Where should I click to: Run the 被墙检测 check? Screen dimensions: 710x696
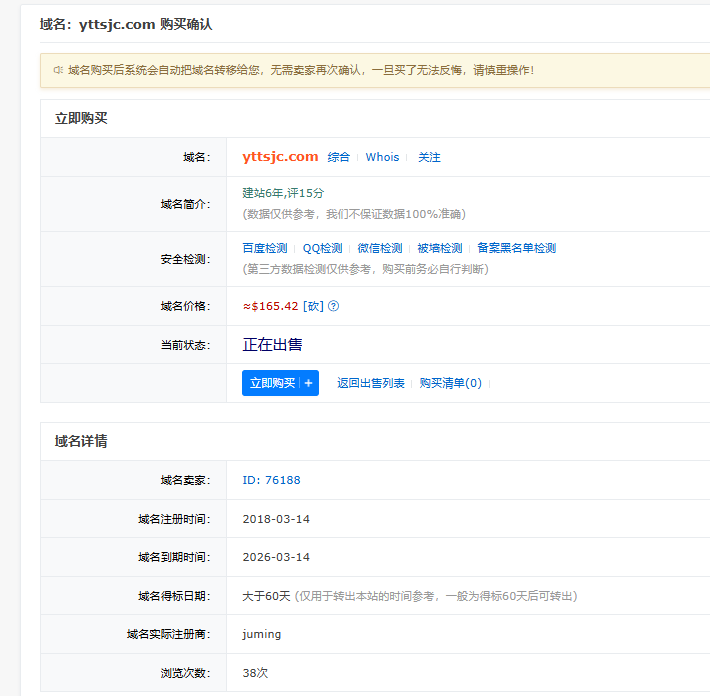click(440, 248)
